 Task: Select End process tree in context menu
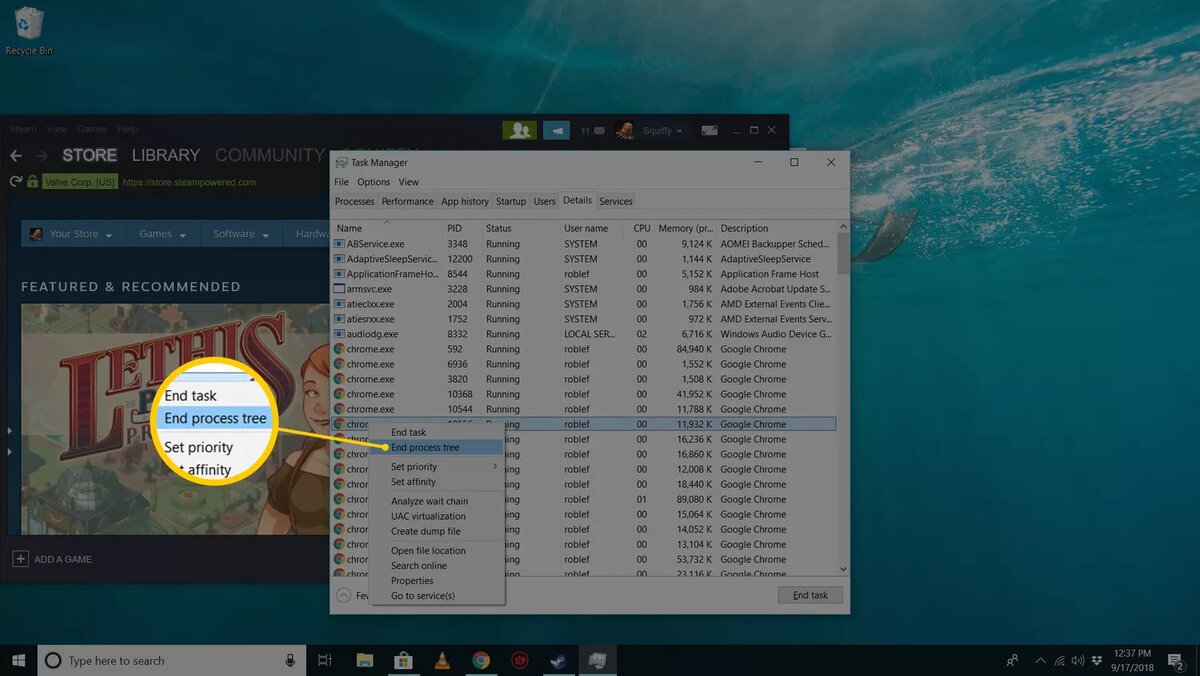[x=437, y=447]
